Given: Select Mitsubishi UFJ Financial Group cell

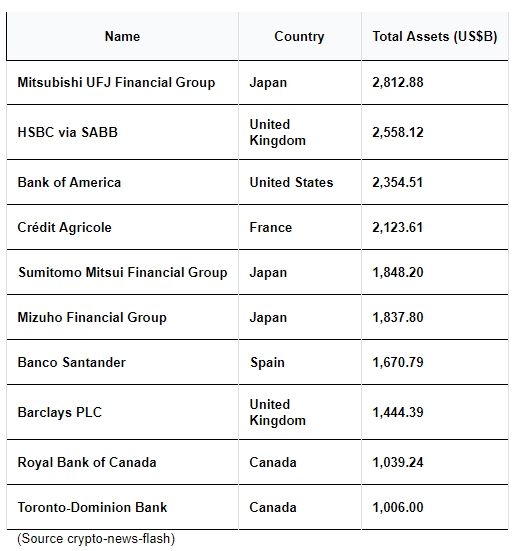Looking at the screenshot, I should (122, 83).
